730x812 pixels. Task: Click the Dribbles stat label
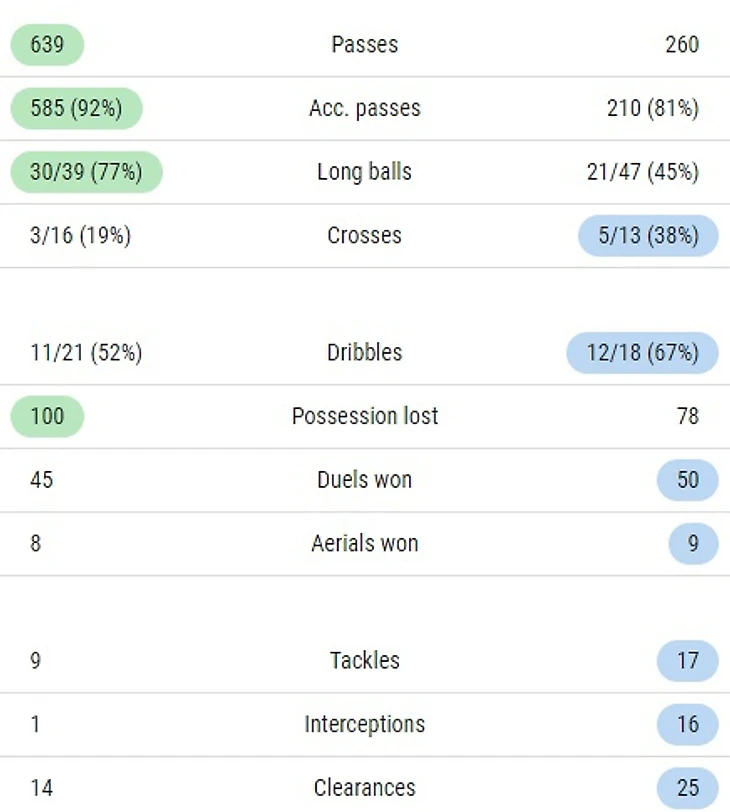click(364, 352)
